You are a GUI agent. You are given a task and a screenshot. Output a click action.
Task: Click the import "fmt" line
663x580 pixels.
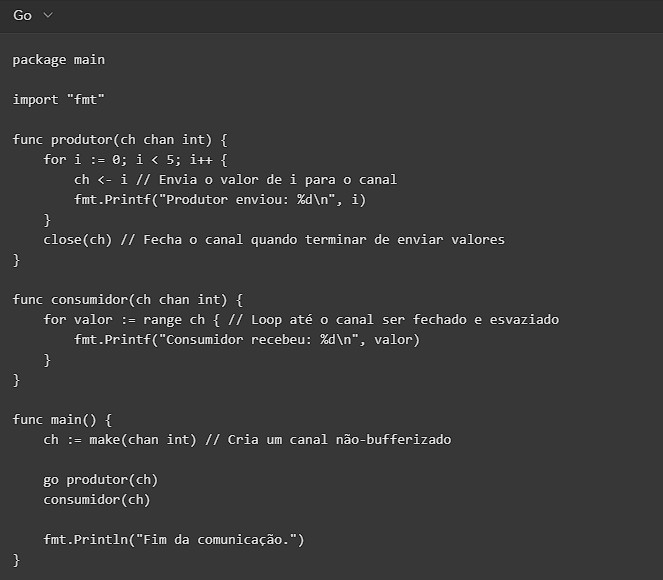pos(58,100)
